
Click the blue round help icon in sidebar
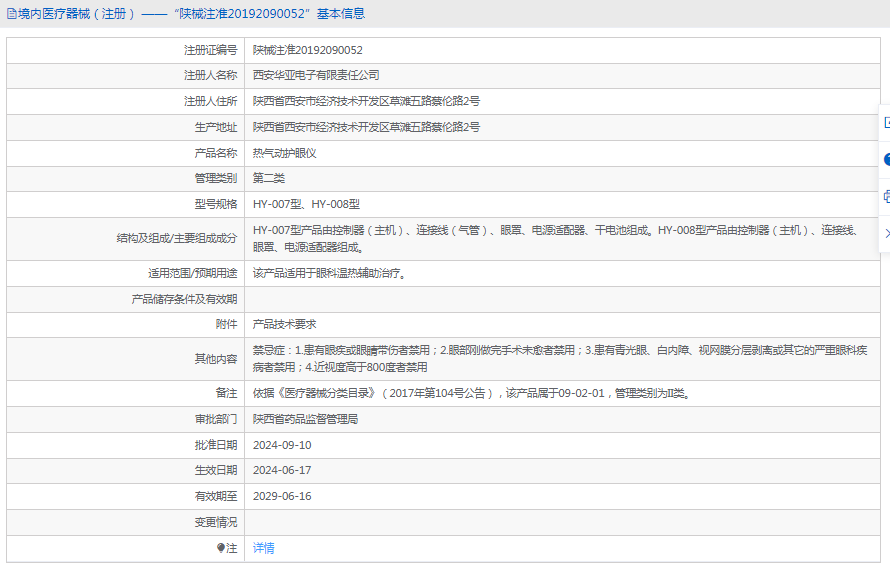click(x=886, y=159)
